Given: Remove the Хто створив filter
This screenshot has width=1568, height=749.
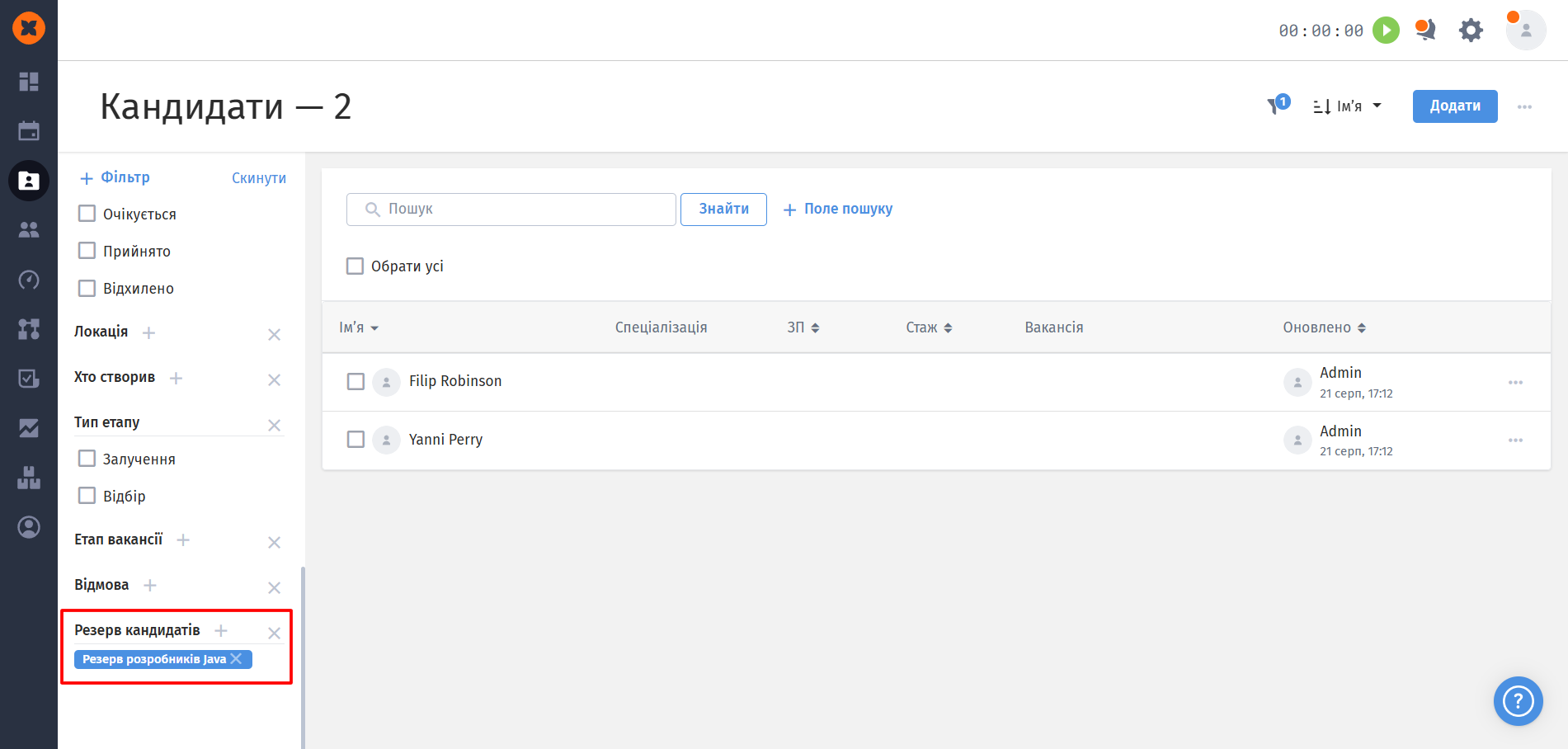Looking at the screenshot, I should (275, 379).
